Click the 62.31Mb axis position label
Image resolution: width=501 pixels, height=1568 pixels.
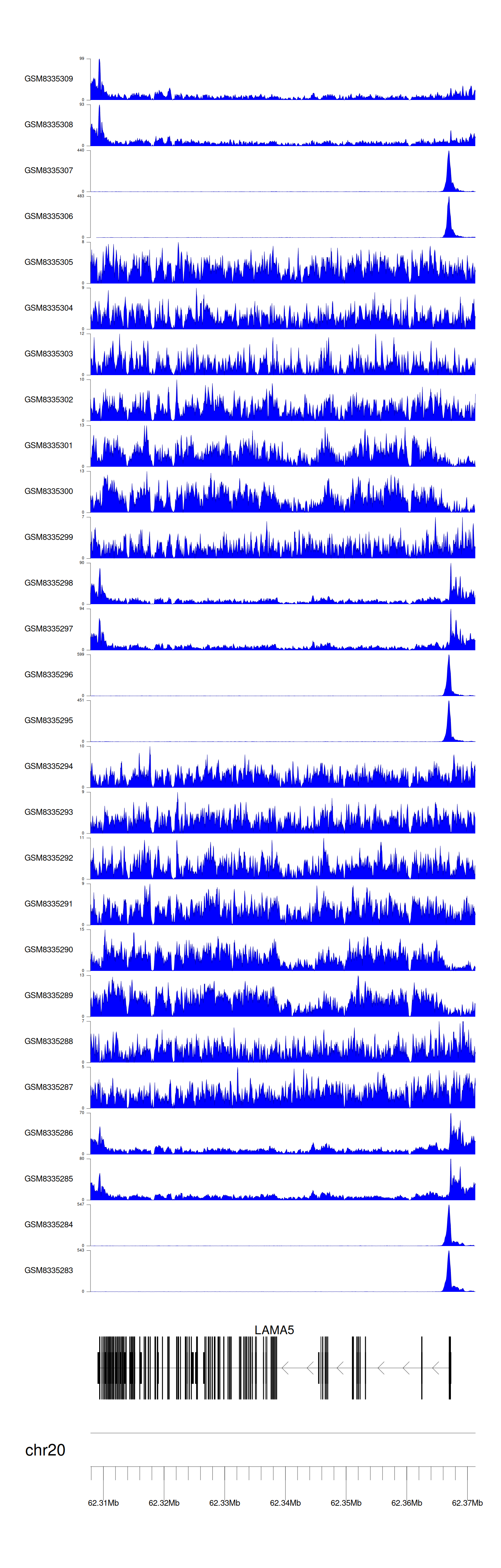point(103,1503)
